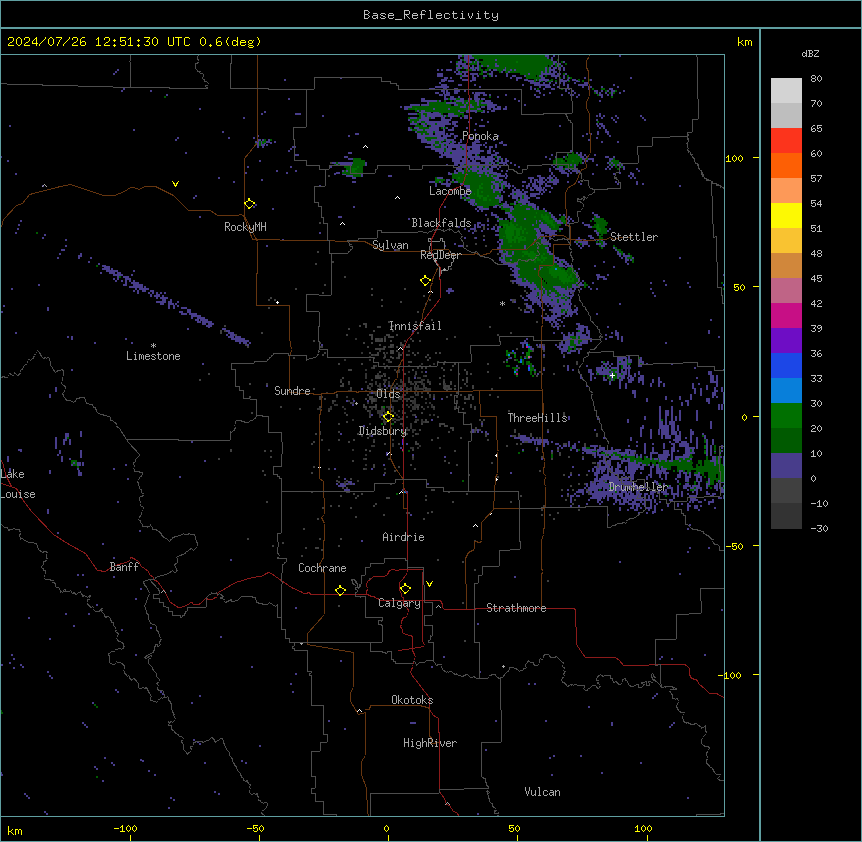Pick the red 65–60 dBZ legend swatch
Viewport: 862px width, 842px height.
click(x=786, y=140)
